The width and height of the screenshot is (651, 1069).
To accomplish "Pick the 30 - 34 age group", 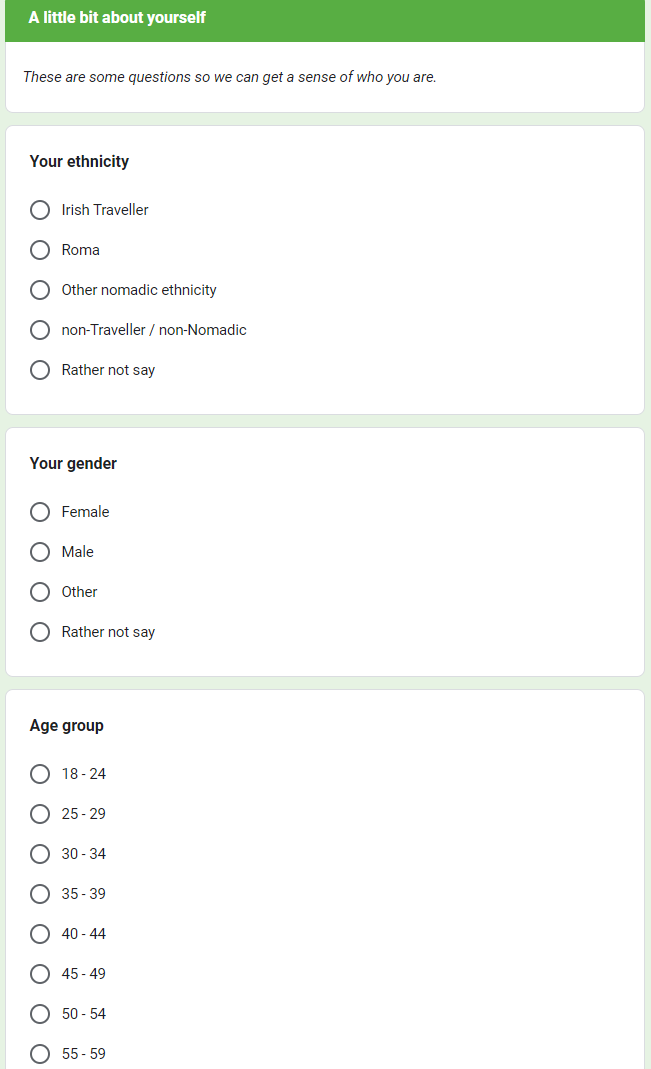I will [x=40, y=854].
